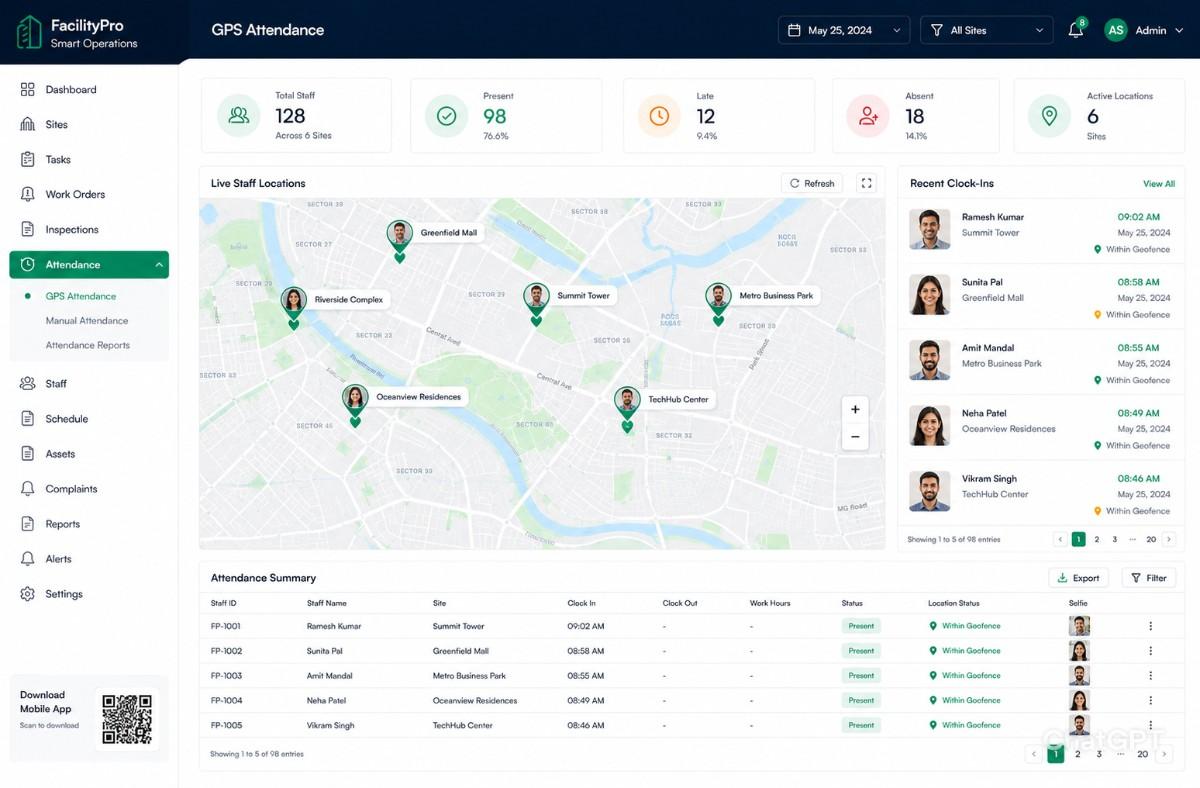
Task: Click Late clock icon
Action: (659, 116)
